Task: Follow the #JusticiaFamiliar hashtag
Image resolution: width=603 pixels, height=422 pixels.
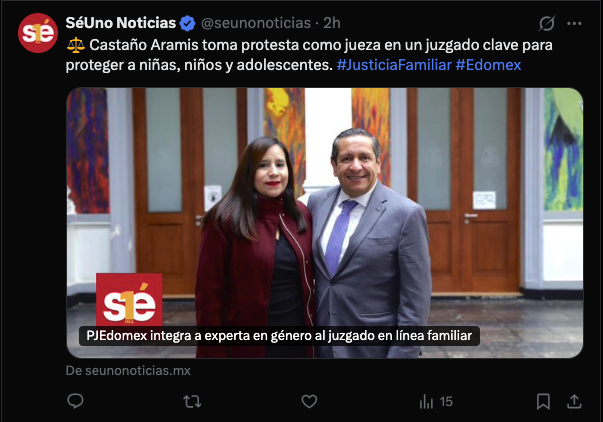Action: tap(394, 65)
